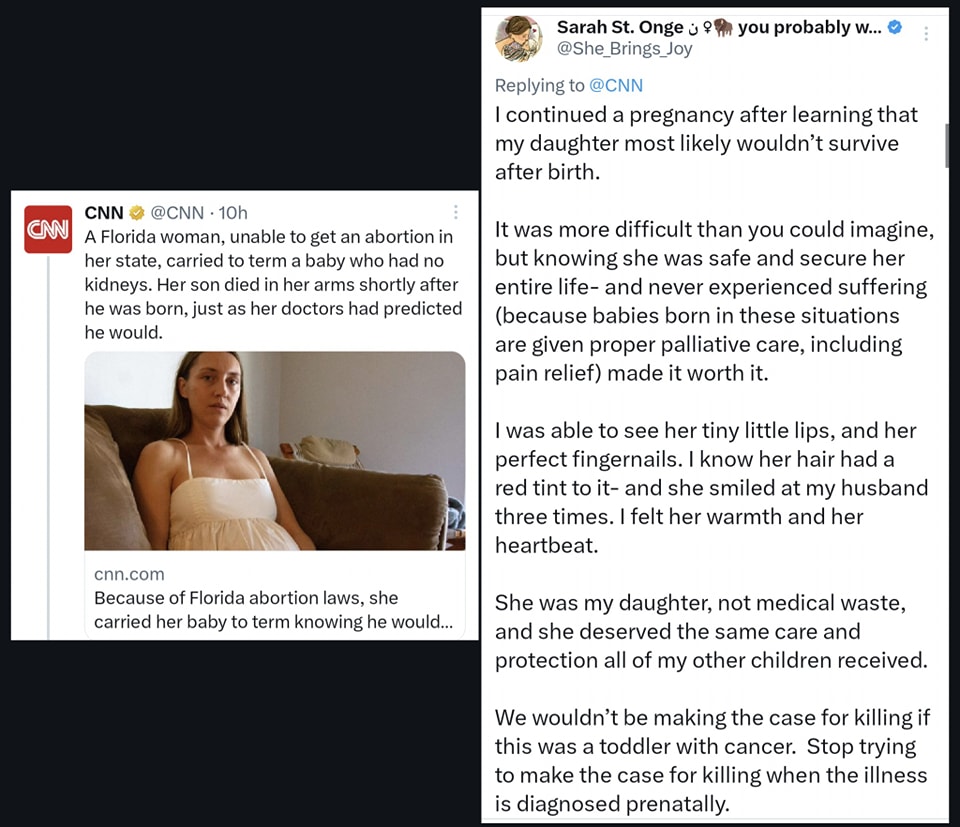Screen dimensions: 960x827
Task: Open more options on CNN's tweet
Action: [x=456, y=212]
